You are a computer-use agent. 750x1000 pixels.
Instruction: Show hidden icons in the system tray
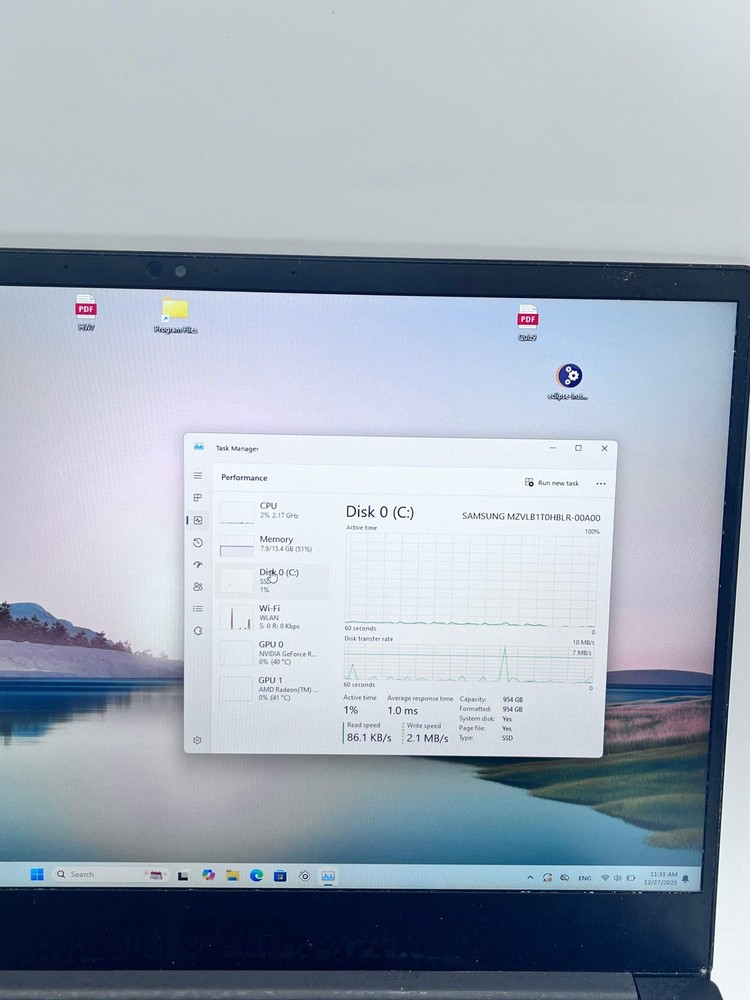coord(530,877)
